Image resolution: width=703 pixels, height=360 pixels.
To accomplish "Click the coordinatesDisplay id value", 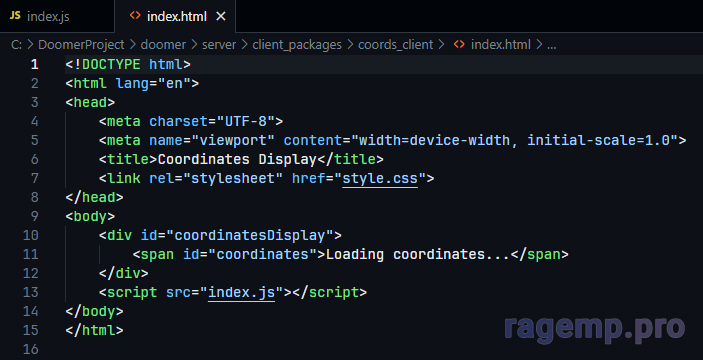I will pos(250,235).
